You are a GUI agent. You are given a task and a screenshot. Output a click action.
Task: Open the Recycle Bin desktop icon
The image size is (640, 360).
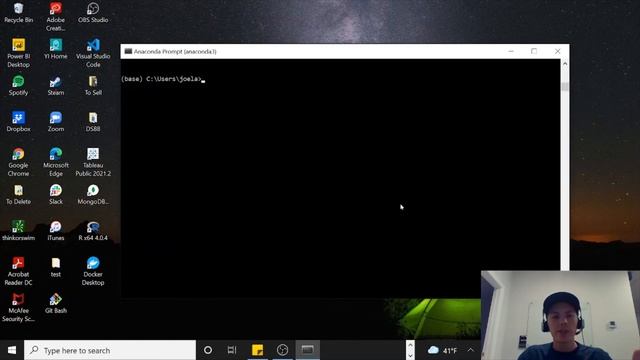[18, 13]
